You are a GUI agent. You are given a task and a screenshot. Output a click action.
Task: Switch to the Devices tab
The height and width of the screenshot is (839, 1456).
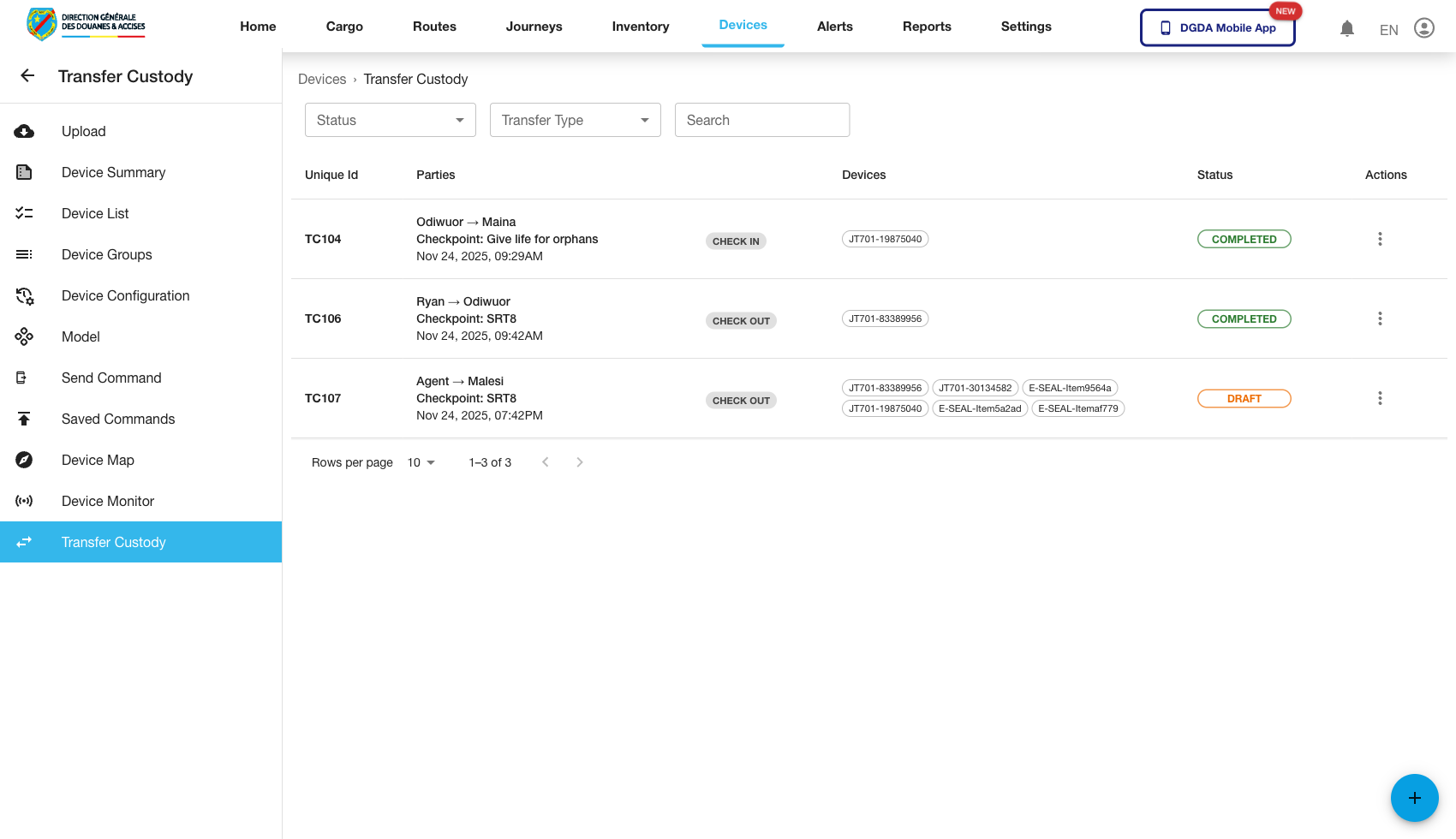tap(743, 25)
